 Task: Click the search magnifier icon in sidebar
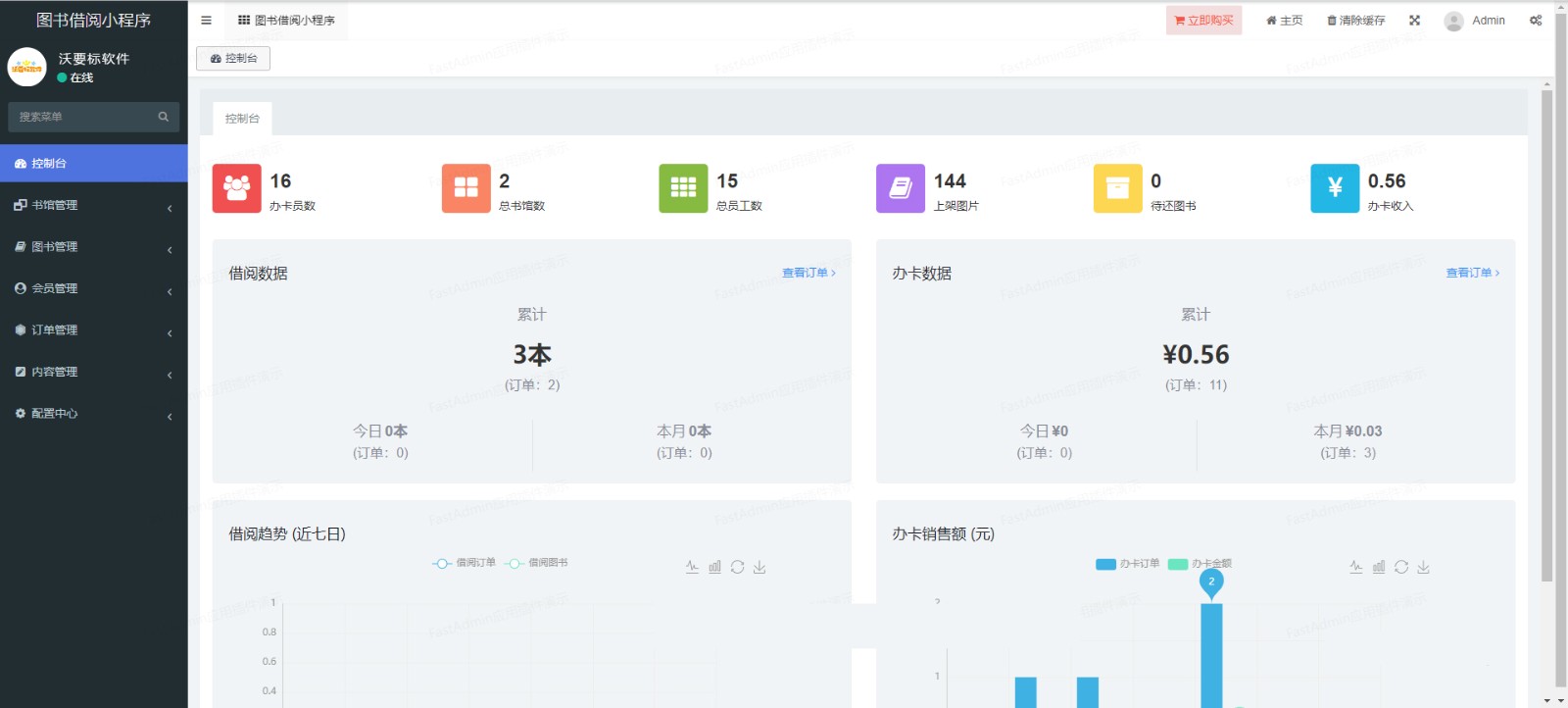click(x=164, y=117)
